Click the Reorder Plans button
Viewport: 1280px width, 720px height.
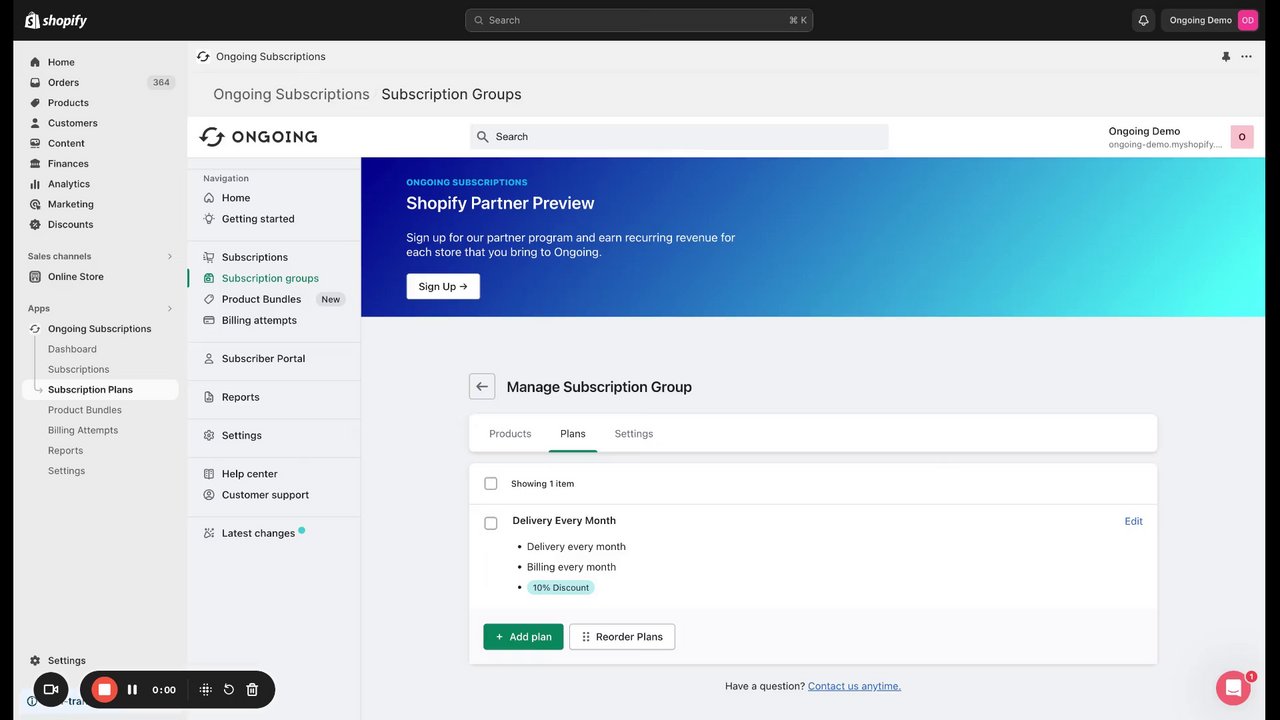click(622, 637)
